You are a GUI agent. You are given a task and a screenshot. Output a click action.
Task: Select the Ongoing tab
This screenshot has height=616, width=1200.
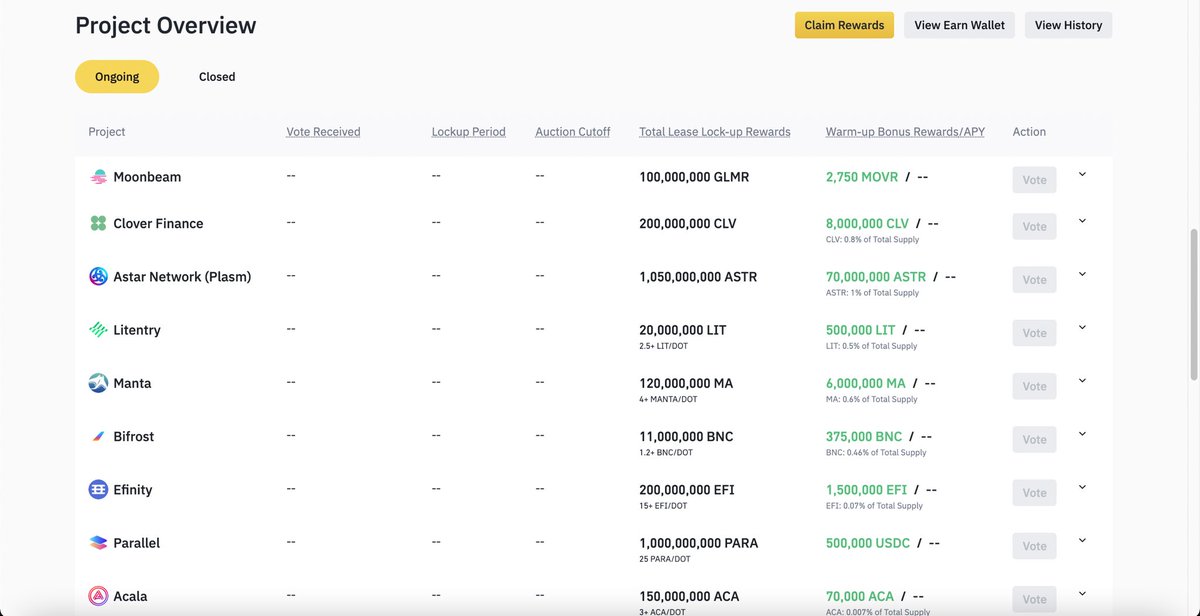(x=117, y=77)
